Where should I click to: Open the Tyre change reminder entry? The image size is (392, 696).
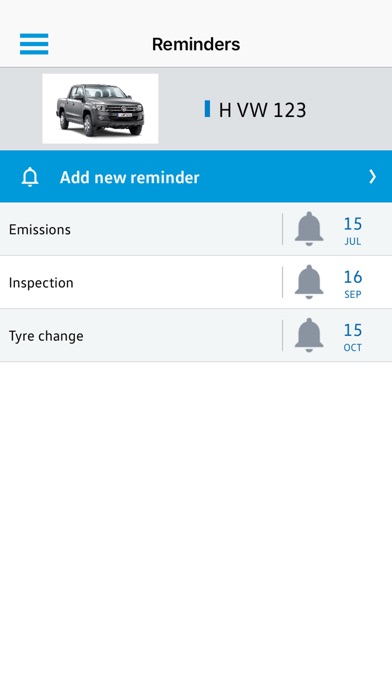[196, 336]
